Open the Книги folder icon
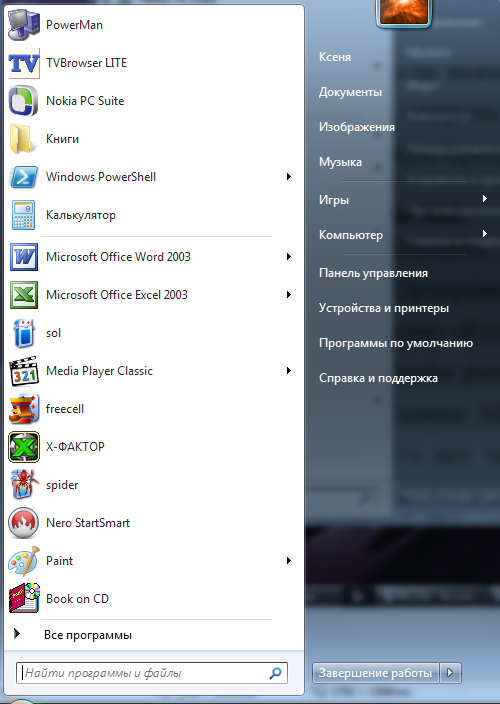 [24, 139]
